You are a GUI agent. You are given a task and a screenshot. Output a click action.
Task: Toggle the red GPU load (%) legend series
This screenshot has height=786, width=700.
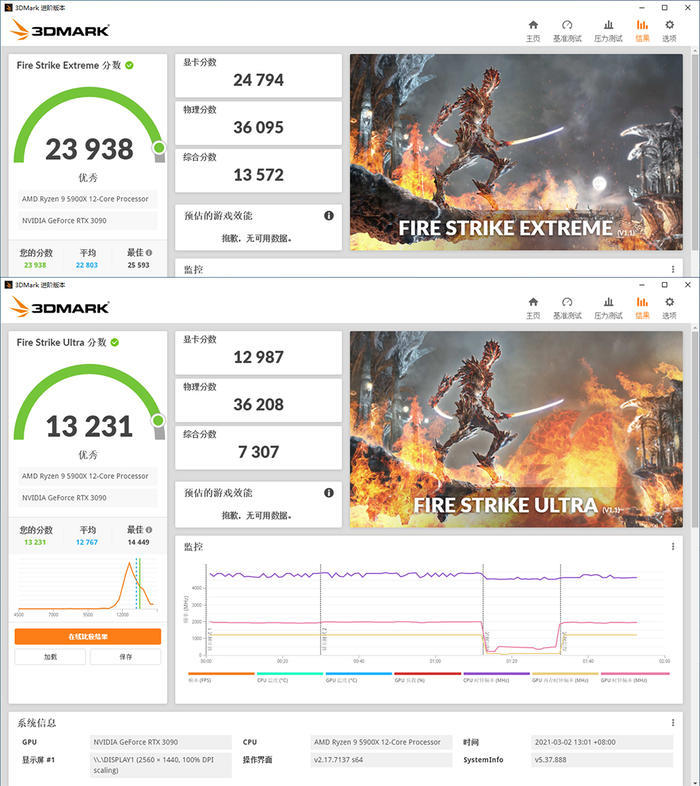[x=427, y=677]
